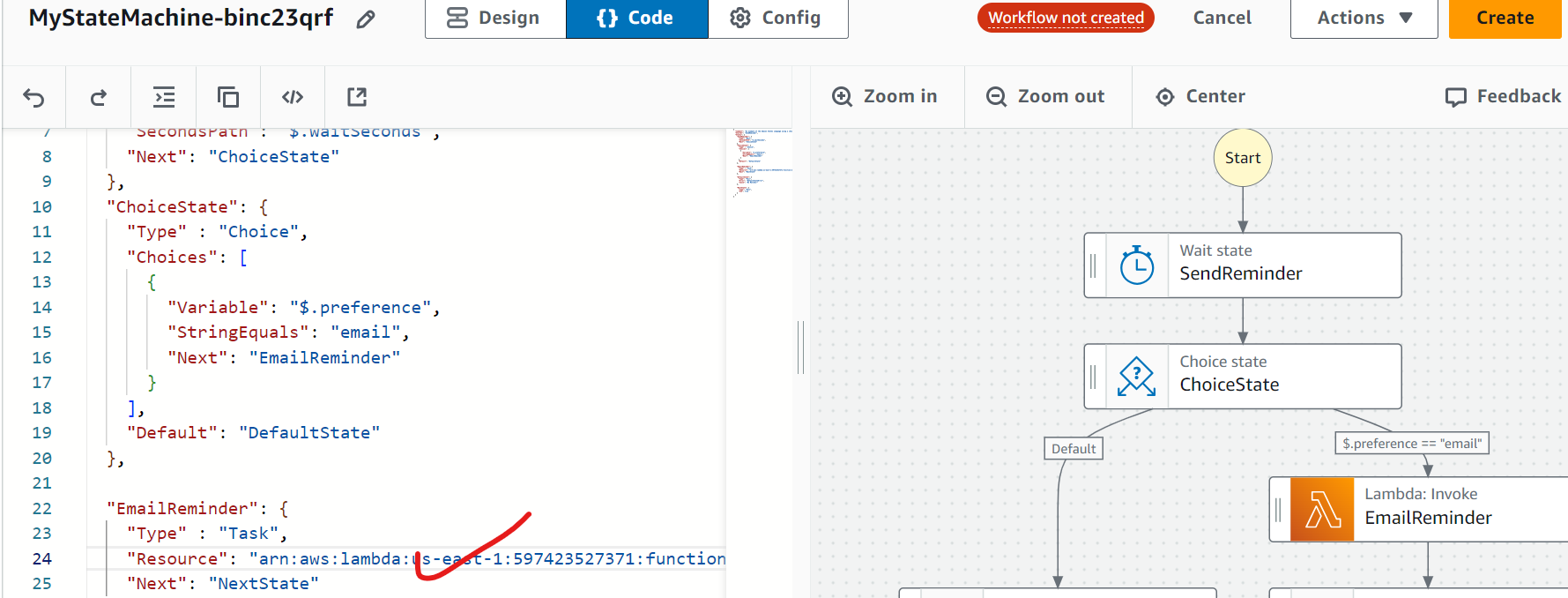Screen dimensions: 1568x598
Task: Edit state machine name with pencil icon
Action: pyautogui.click(x=366, y=19)
